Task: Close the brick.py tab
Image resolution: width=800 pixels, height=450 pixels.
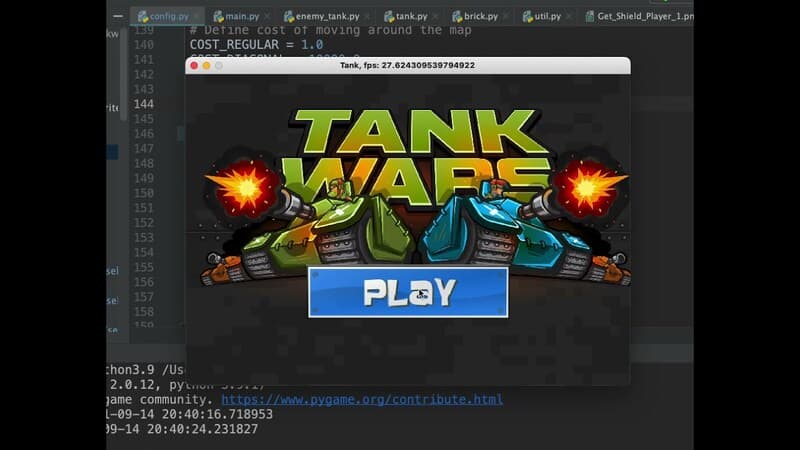Action: pyautogui.click(x=506, y=16)
